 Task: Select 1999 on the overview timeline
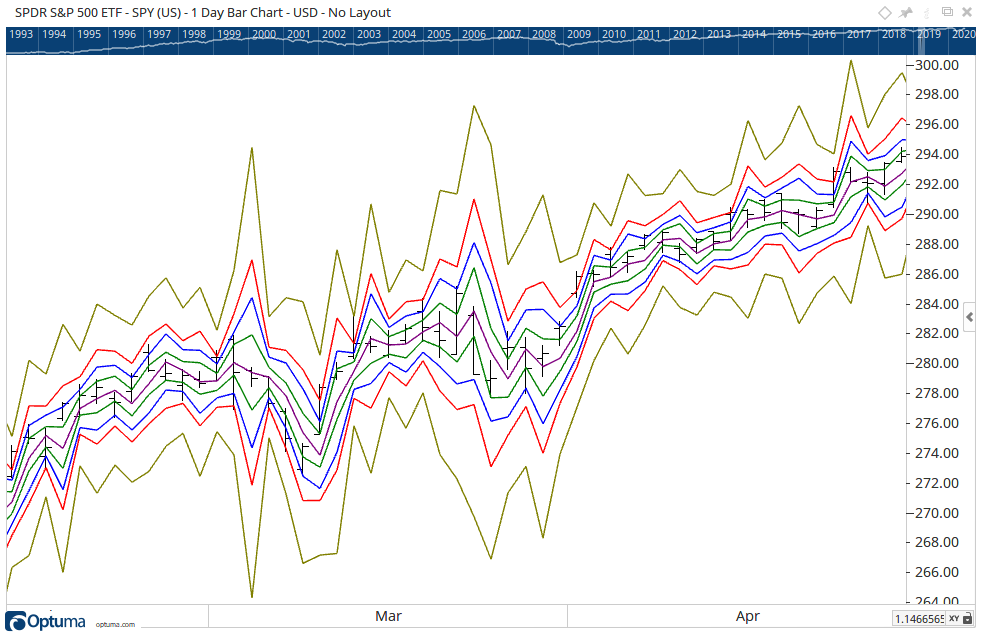click(229, 34)
